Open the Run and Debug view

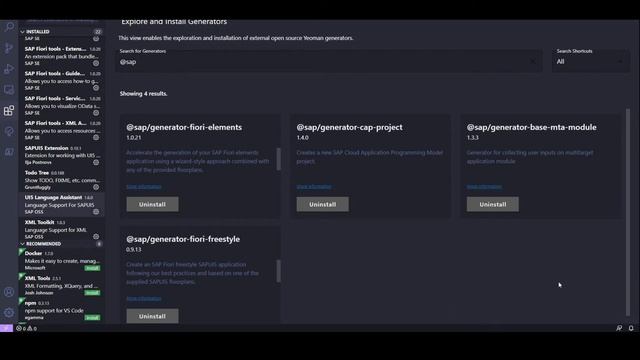click(9, 69)
